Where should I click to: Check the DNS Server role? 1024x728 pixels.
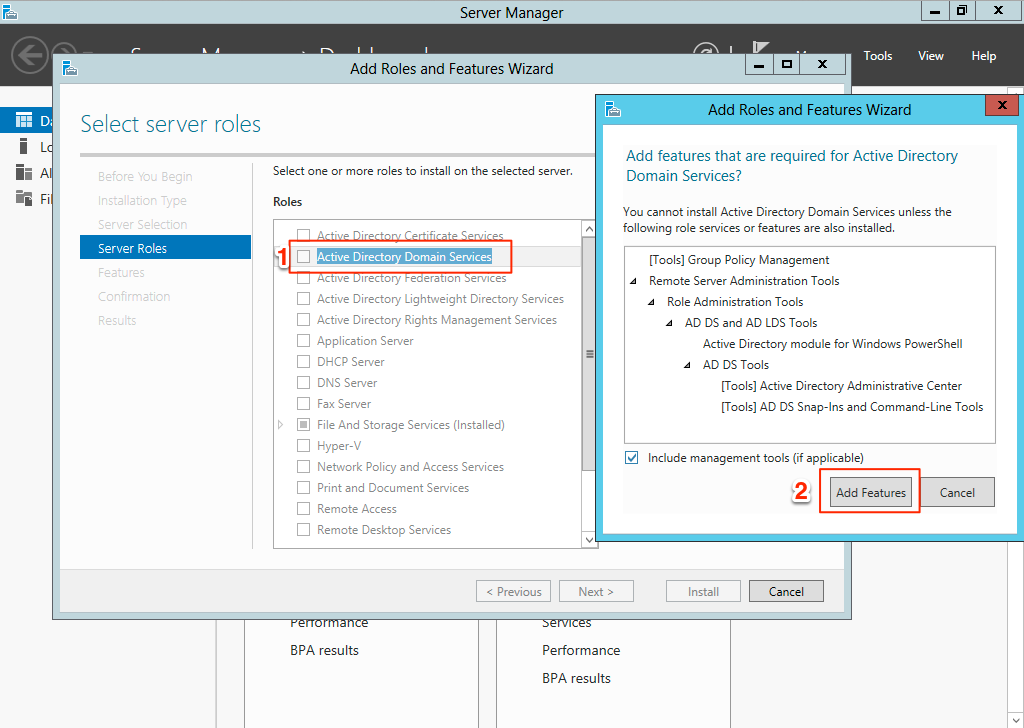[x=303, y=382]
